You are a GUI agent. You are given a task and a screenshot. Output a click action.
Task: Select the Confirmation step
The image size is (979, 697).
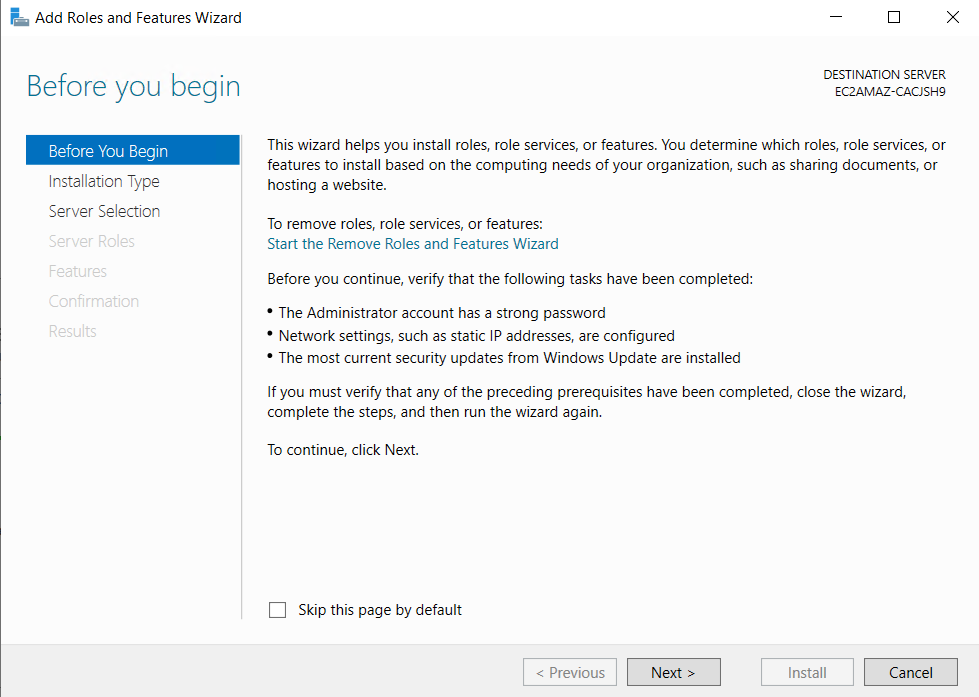(94, 301)
